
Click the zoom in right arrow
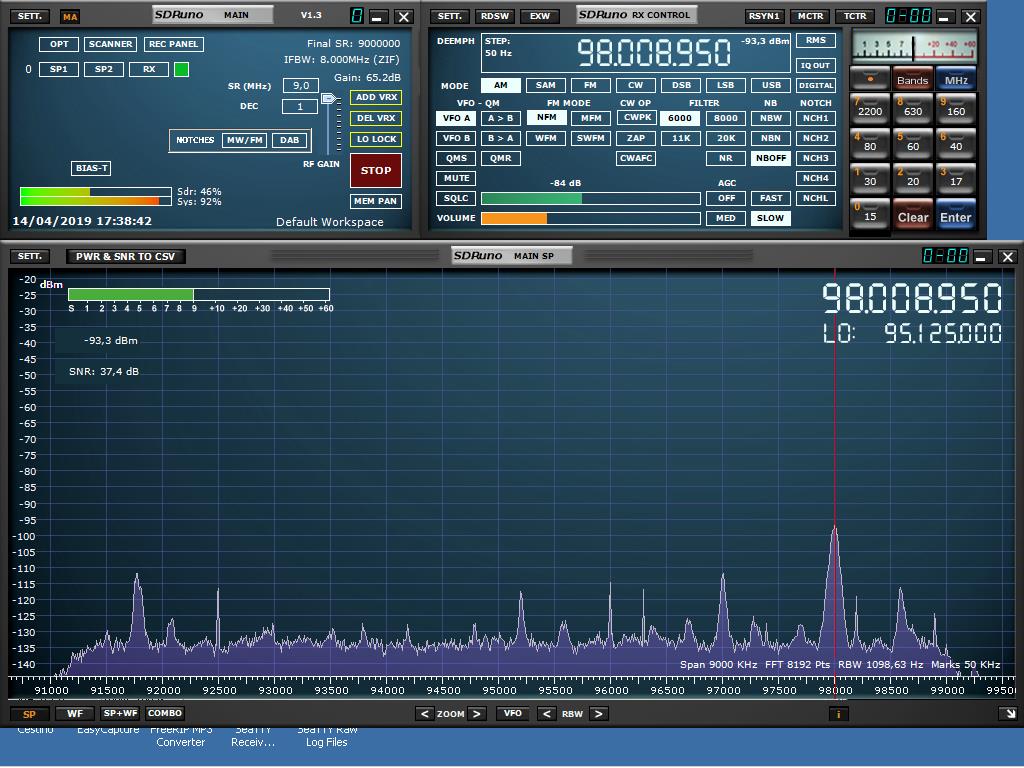pyautogui.click(x=477, y=714)
